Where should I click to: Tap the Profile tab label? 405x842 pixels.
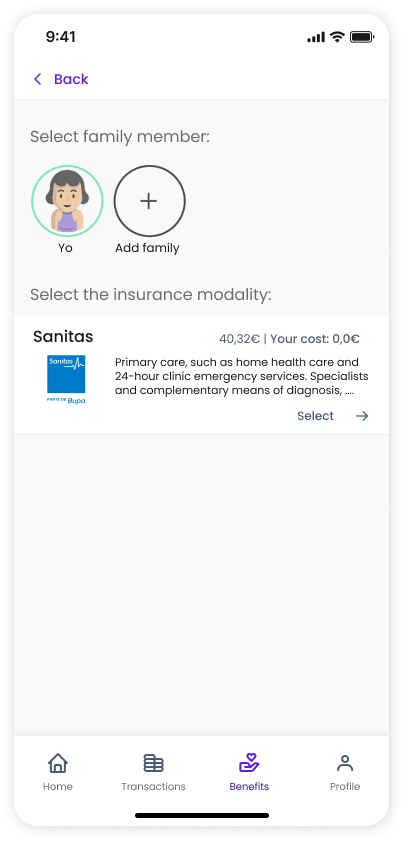[x=345, y=787]
